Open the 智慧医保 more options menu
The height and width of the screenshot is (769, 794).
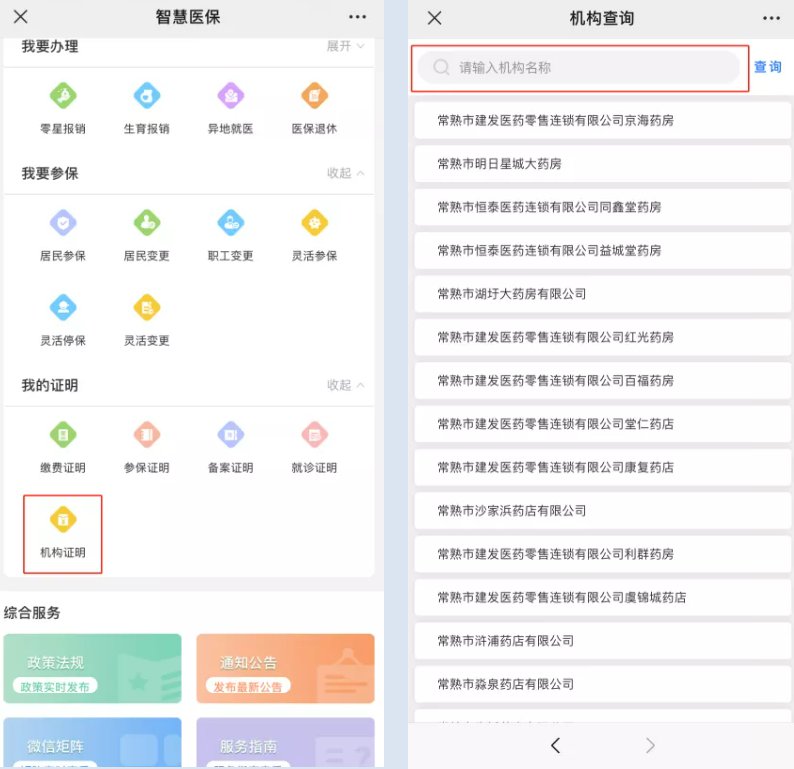(x=358, y=17)
